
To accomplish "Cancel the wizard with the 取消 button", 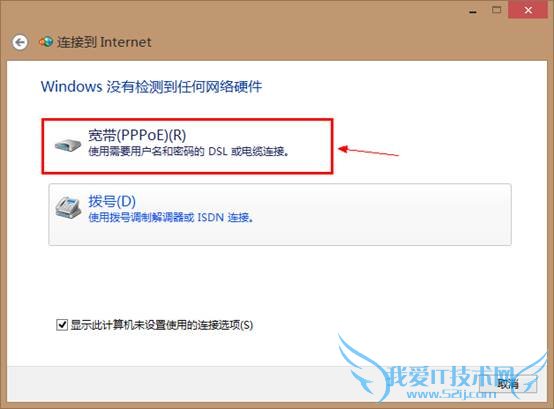I will [x=508, y=383].
